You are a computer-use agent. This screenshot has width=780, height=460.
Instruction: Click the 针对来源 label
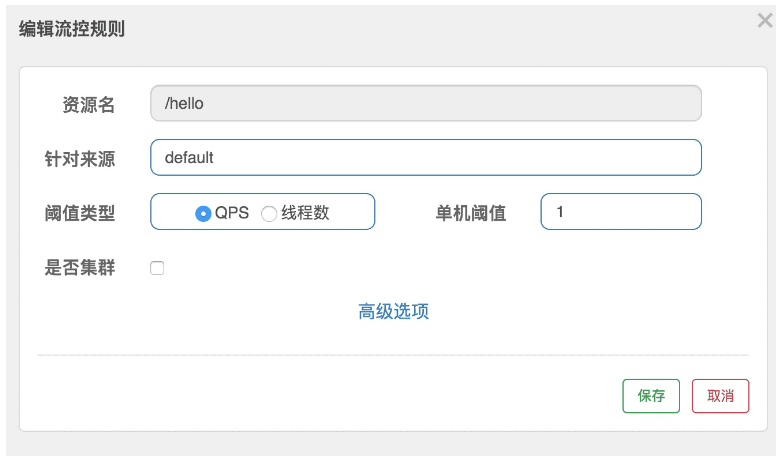(80, 159)
